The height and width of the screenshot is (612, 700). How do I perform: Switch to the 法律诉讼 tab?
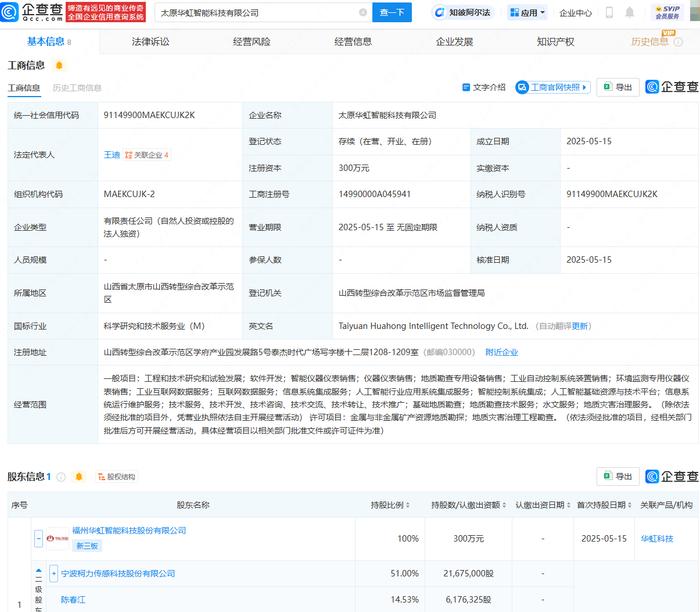tap(150, 42)
